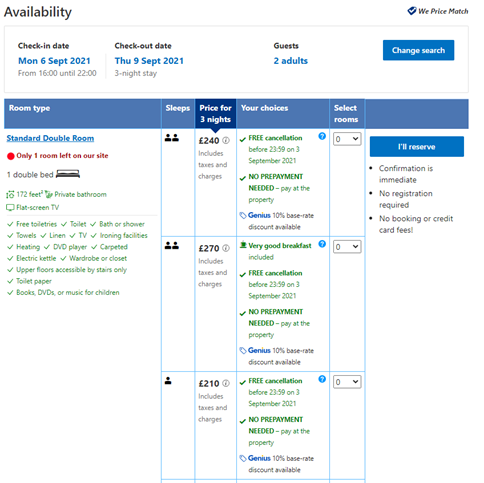Click the Genius tag icon in first option
Screen dimensions: 484x483
point(243,216)
